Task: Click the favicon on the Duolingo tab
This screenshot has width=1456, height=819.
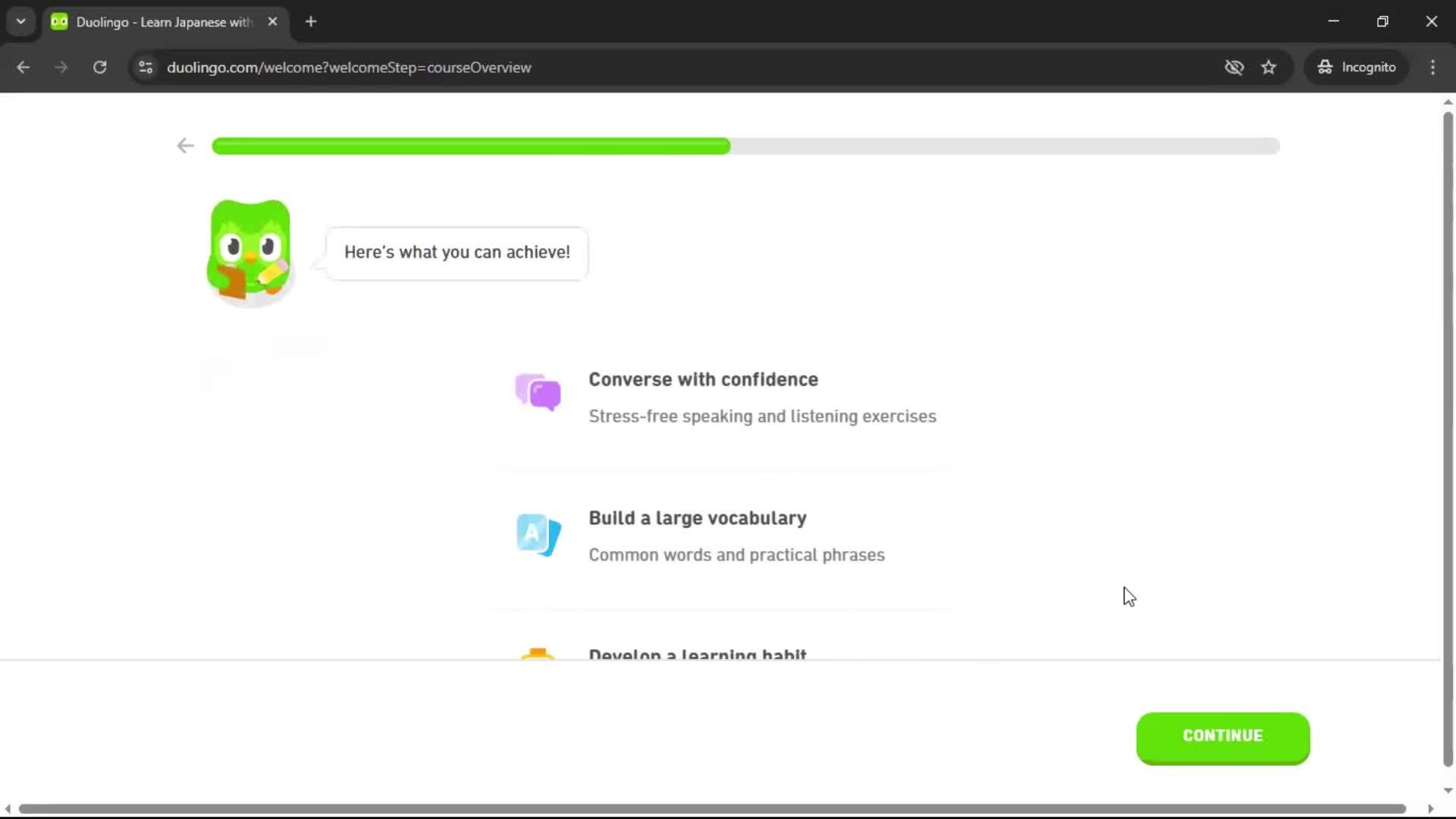Action: [x=58, y=21]
